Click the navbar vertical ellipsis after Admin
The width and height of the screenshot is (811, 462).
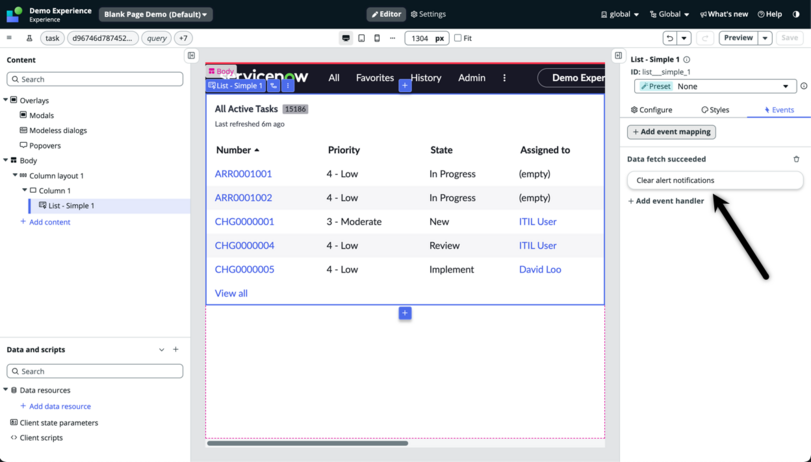tap(504, 78)
